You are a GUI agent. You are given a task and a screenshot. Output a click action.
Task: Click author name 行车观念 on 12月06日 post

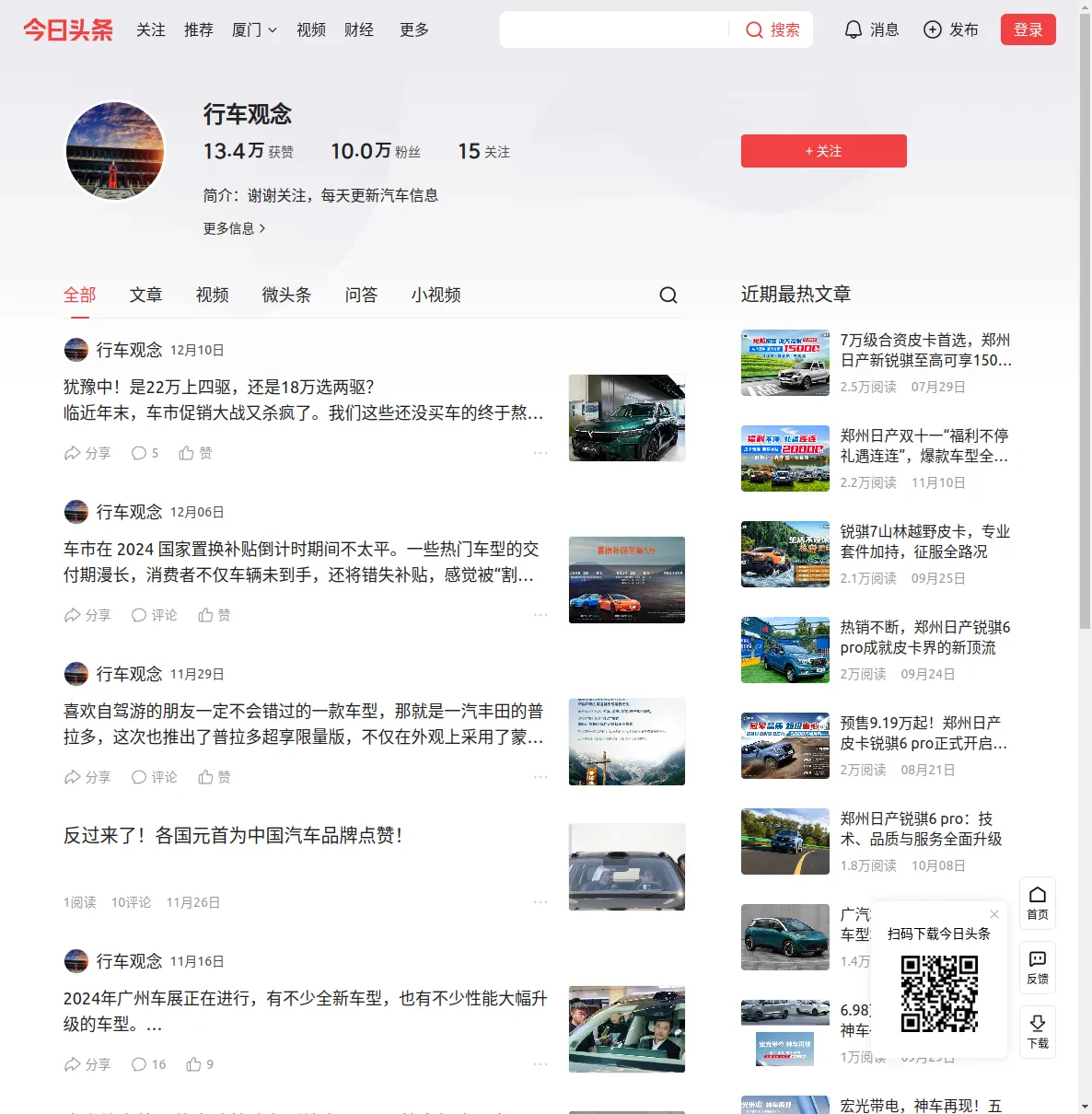pos(129,512)
